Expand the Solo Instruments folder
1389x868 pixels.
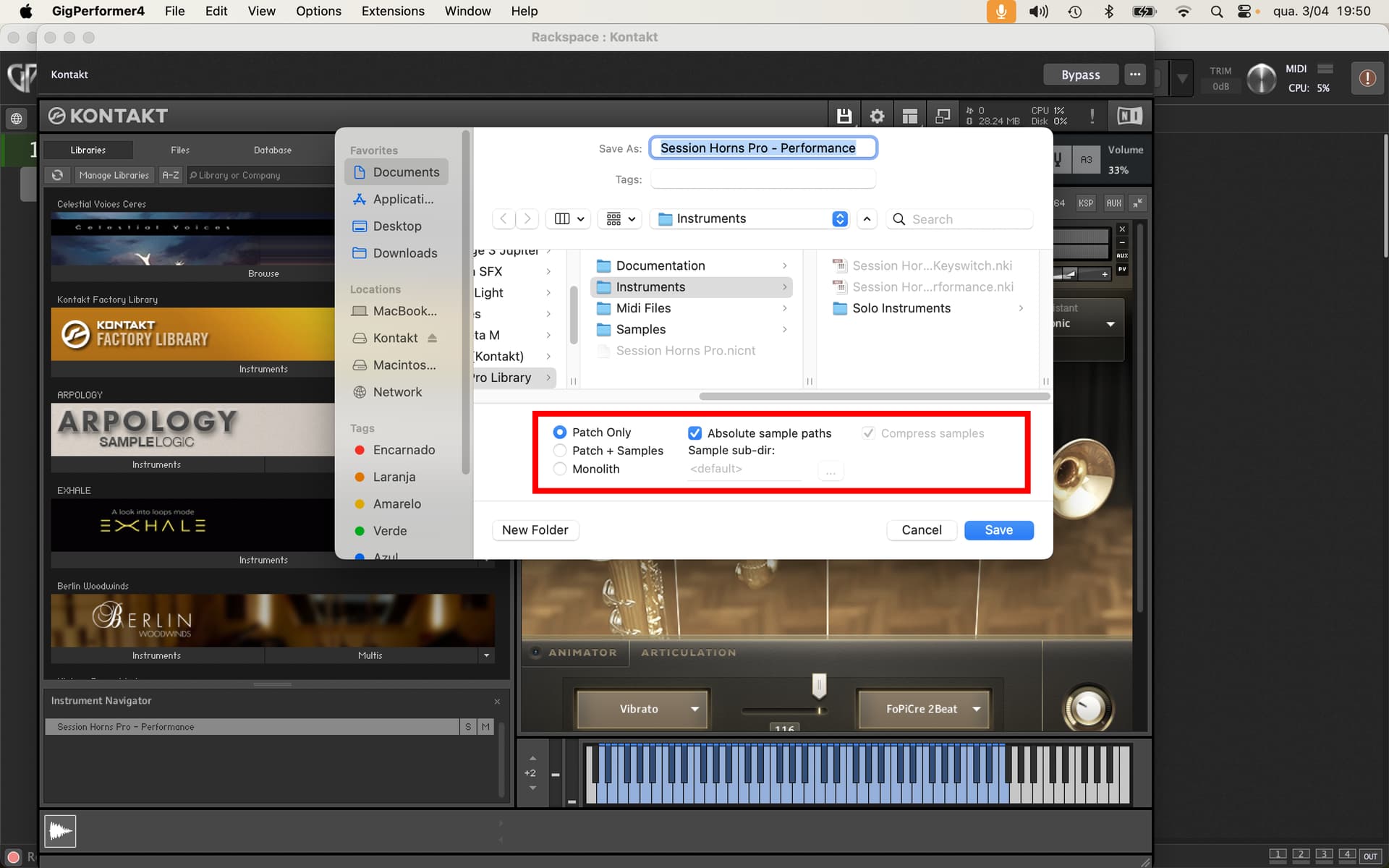pos(1021,308)
